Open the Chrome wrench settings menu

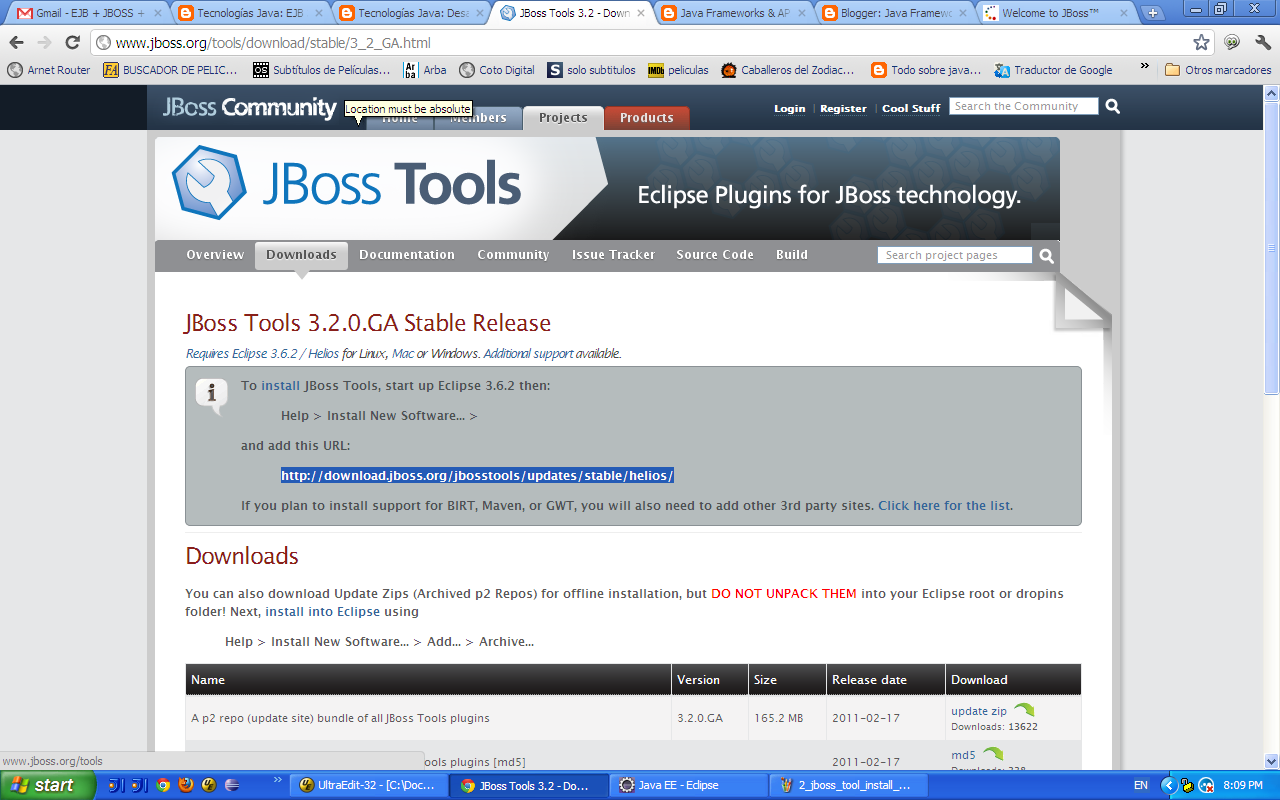[x=1262, y=43]
